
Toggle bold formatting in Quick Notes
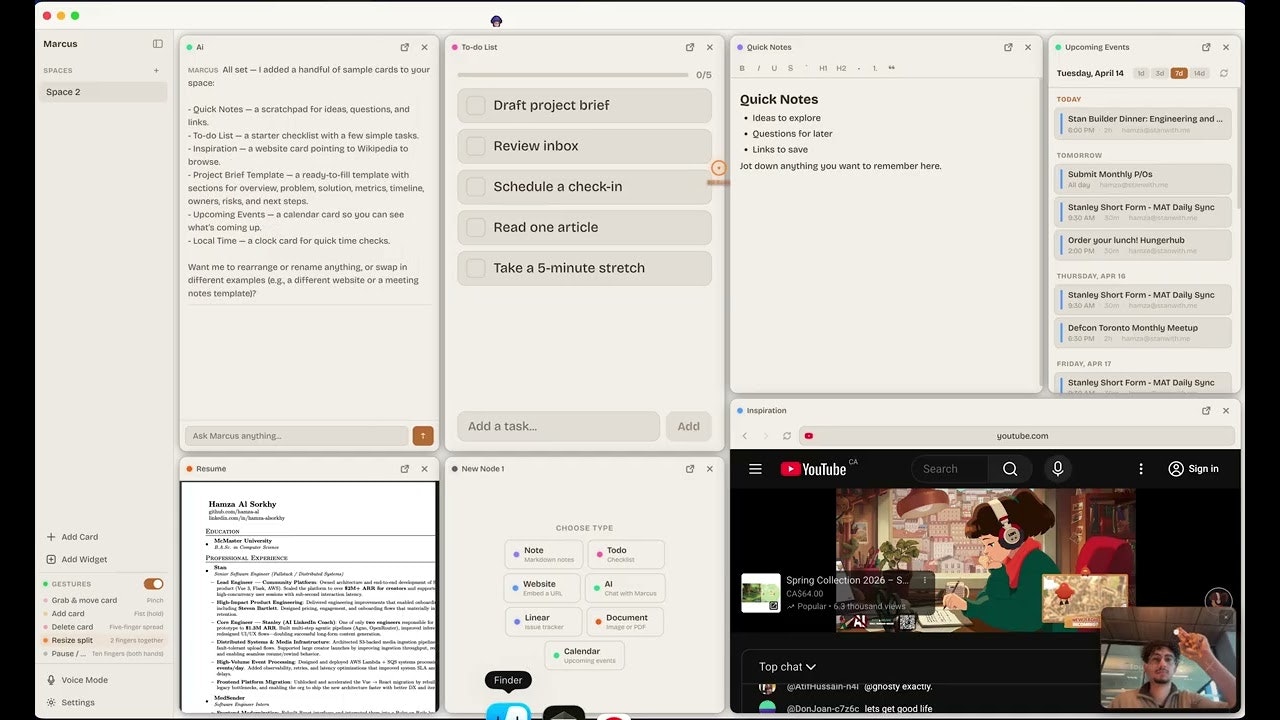[x=742, y=68]
